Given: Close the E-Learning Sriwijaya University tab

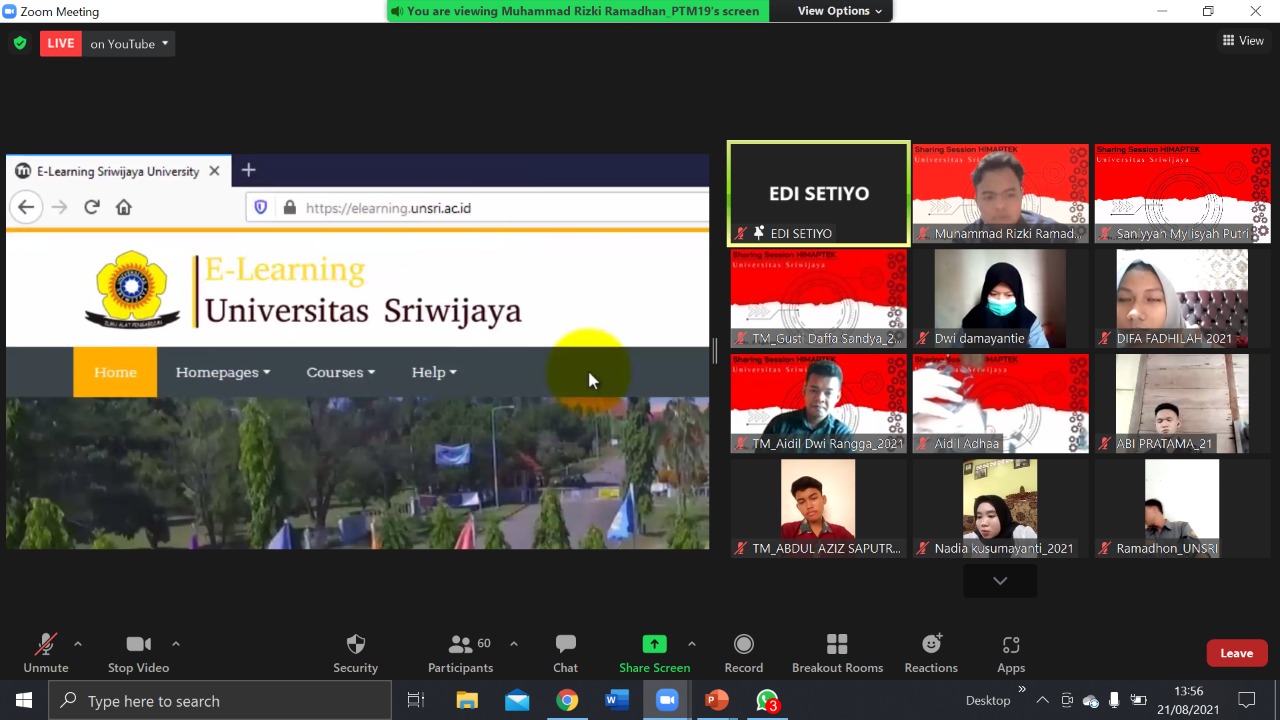Looking at the screenshot, I should pos(214,171).
